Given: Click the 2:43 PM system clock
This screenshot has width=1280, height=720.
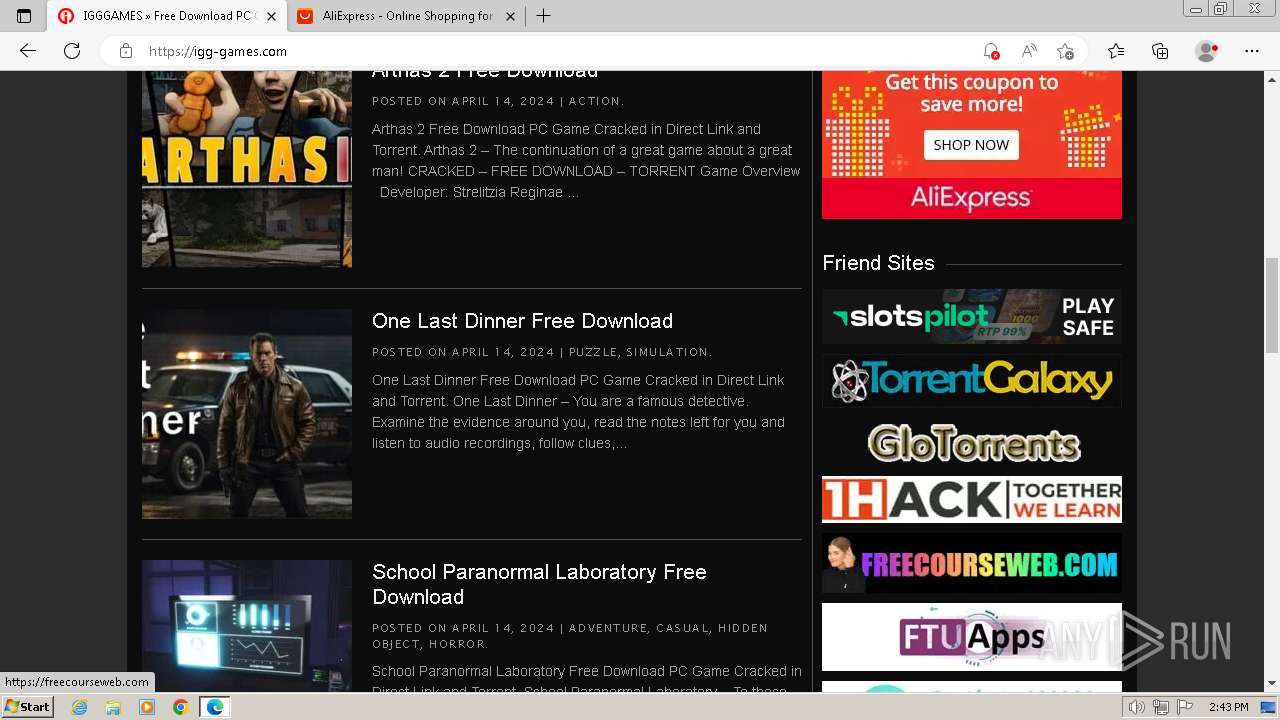Looking at the screenshot, I should 1228,707.
